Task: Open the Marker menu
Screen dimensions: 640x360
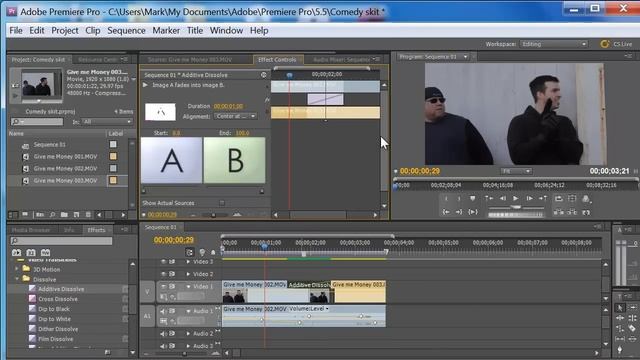Action: [166, 31]
